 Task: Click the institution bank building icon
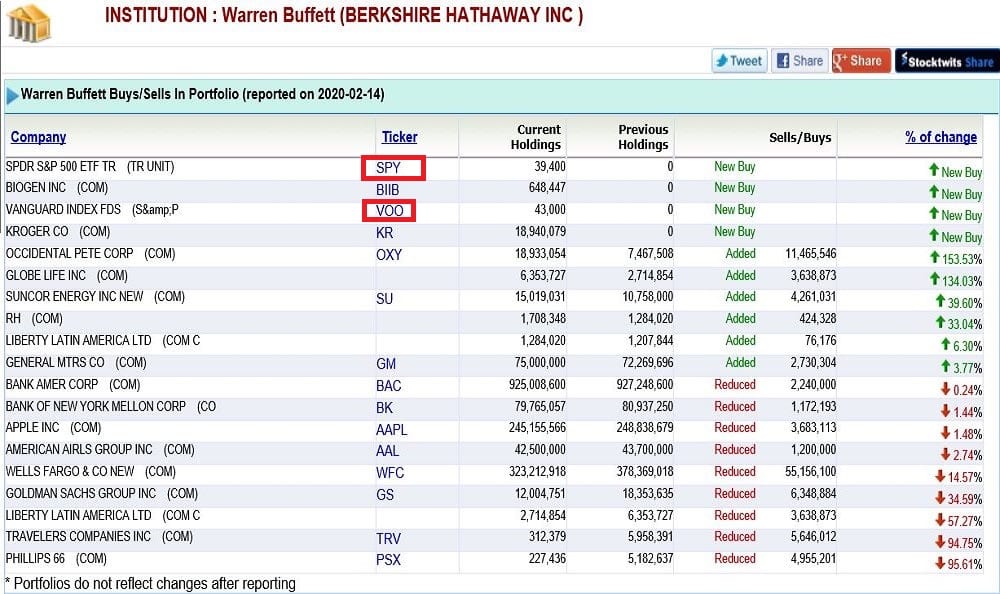[29, 24]
